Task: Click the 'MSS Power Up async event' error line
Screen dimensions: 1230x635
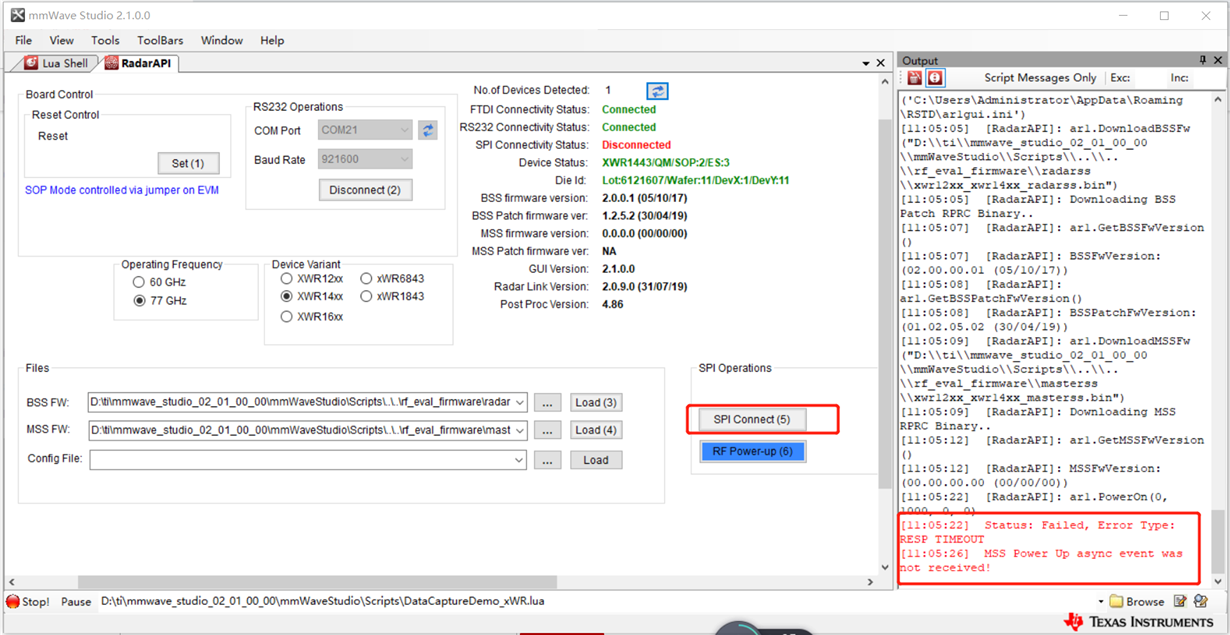Action: 1040,560
